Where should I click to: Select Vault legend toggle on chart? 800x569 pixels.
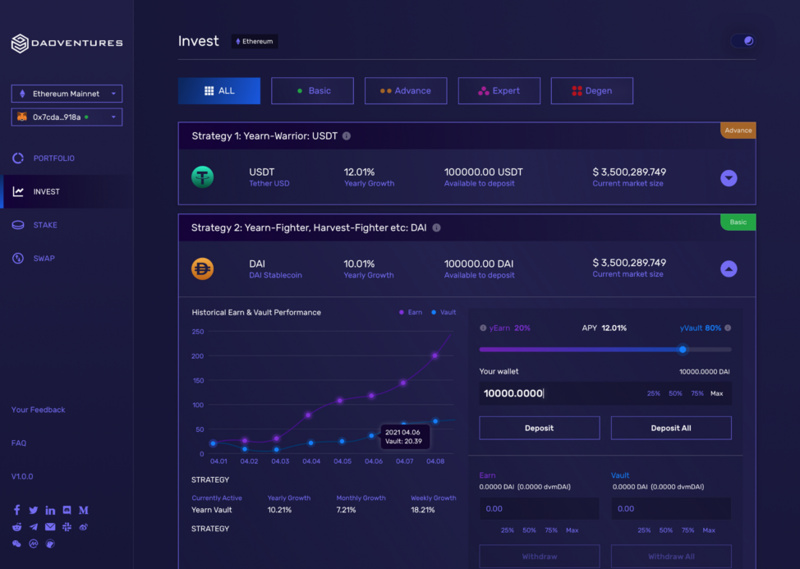(x=443, y=312)
